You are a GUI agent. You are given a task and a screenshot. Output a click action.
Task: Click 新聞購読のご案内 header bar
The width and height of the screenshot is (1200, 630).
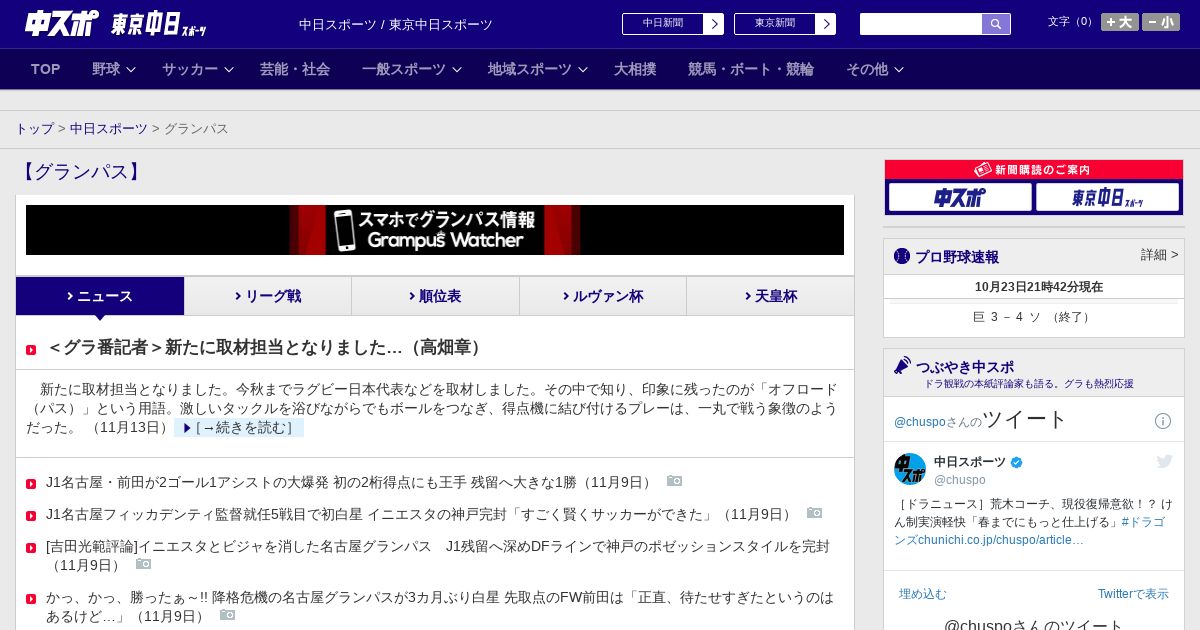pos(1034,170)
